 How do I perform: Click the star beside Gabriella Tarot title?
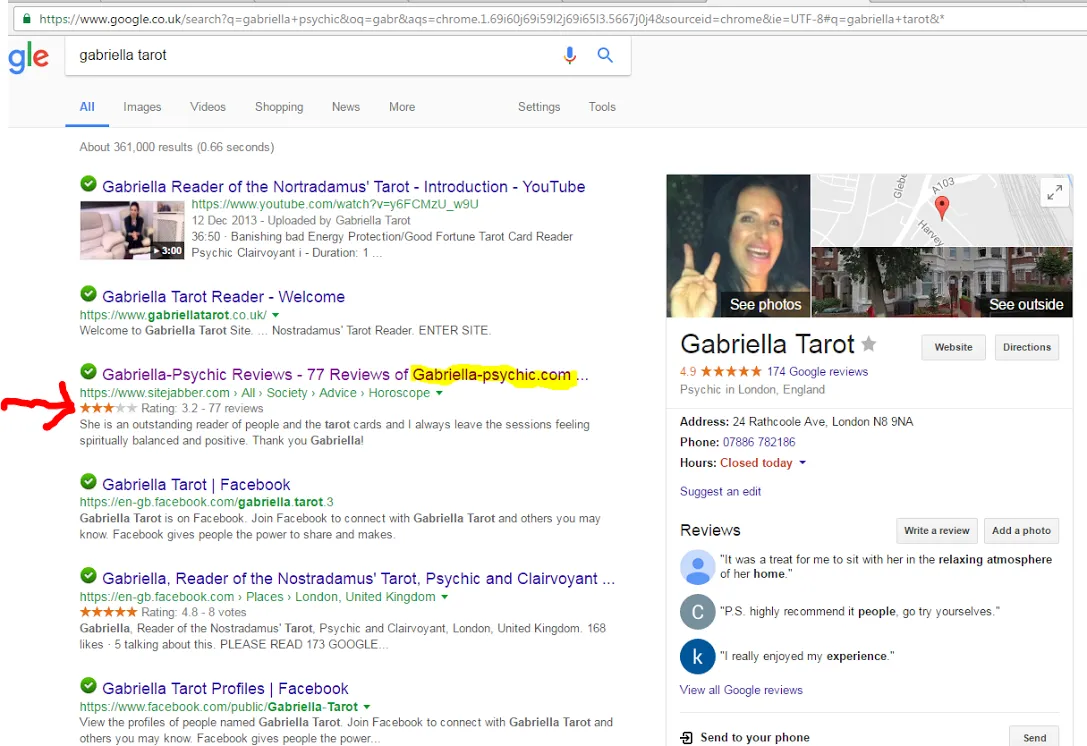[x=869, y=345]
